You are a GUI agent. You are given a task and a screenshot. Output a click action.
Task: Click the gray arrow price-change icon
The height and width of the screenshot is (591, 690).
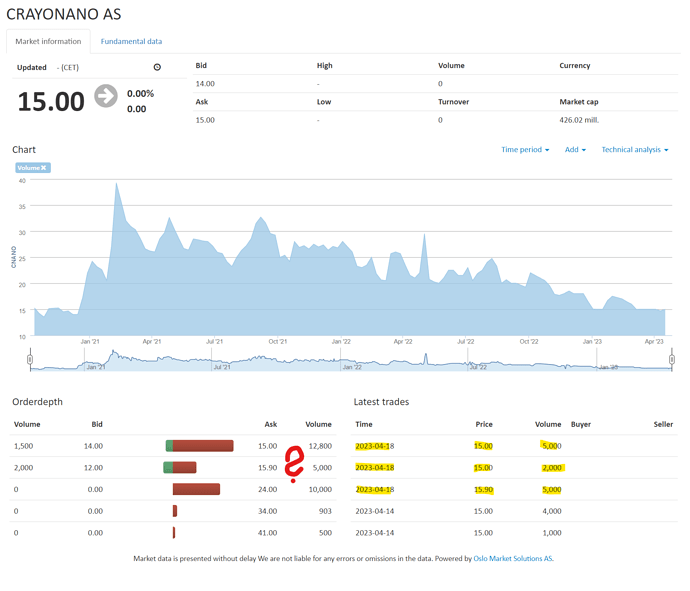pos(106,96)
